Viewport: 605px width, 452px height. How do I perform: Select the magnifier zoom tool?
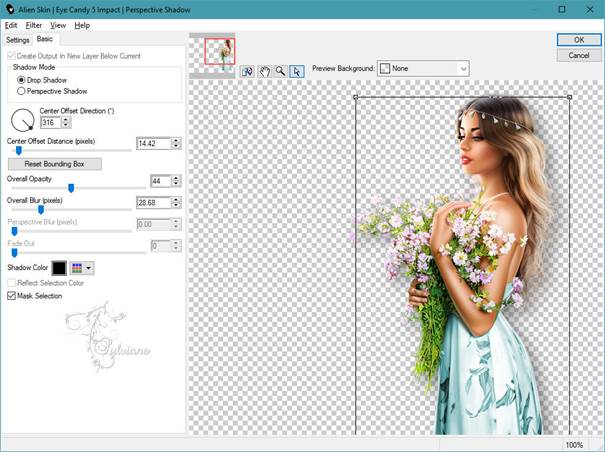[281, 71]
